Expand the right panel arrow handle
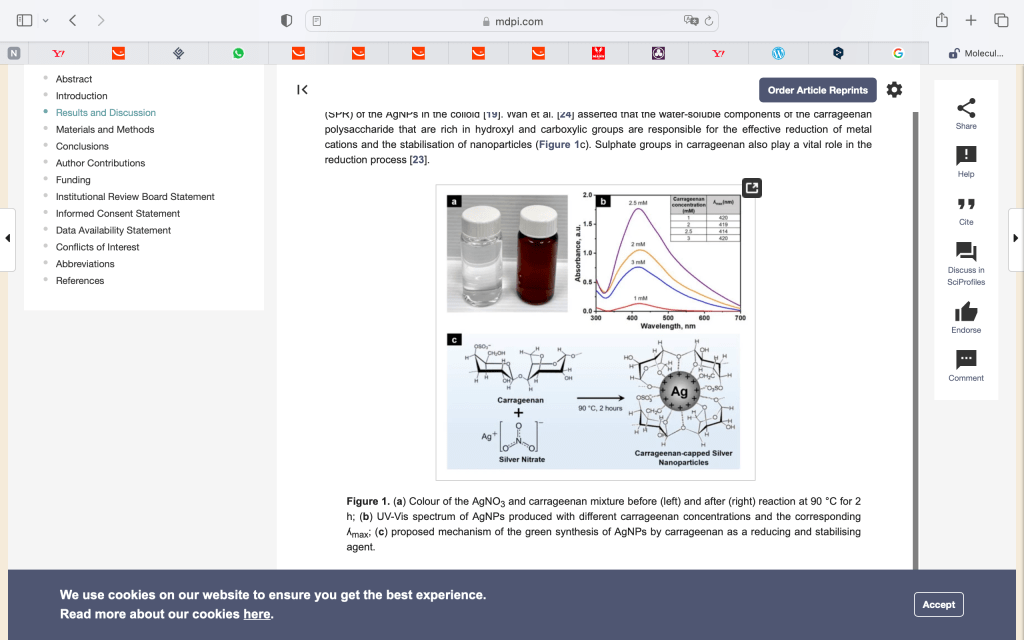 1016,238
